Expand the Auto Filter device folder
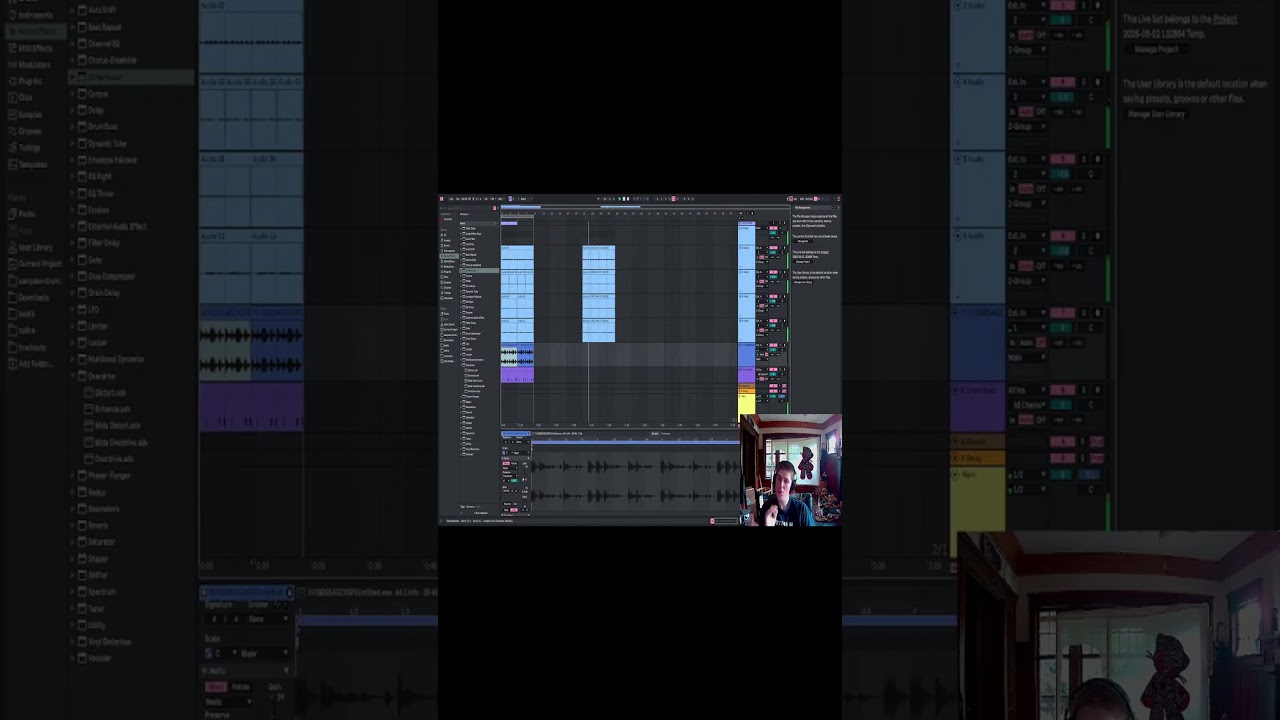Screen dimensions: 1280x720 (x=461, y=239)
